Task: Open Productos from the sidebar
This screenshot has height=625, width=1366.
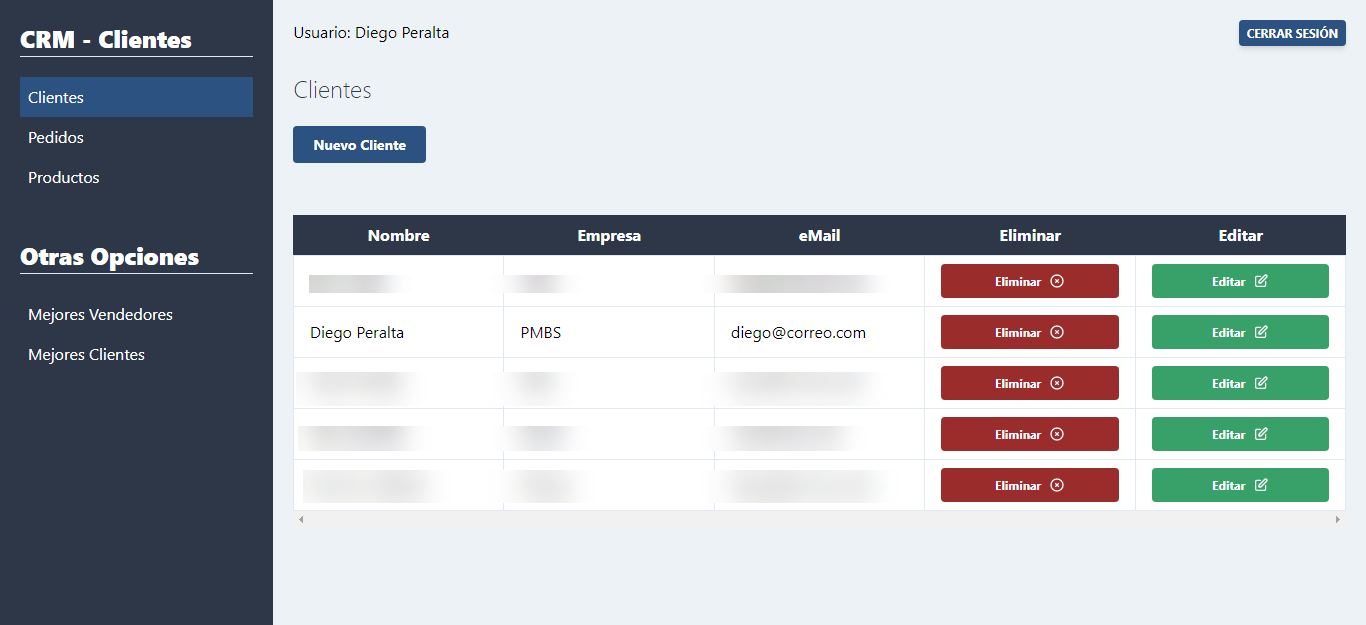Action: [x=136, y=177]
